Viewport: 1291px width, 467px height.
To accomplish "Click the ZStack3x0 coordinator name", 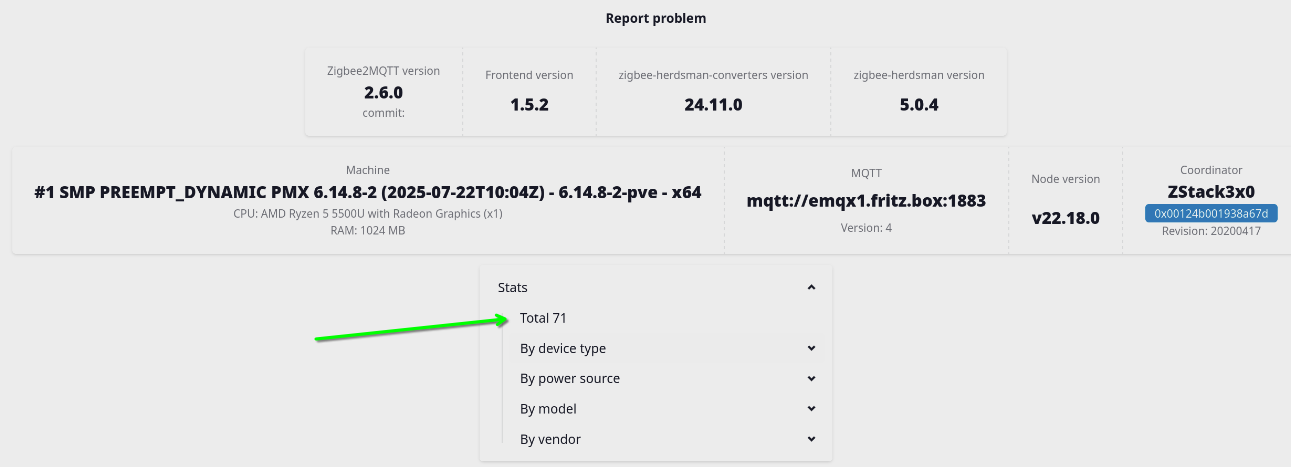I will (1211, 191).
